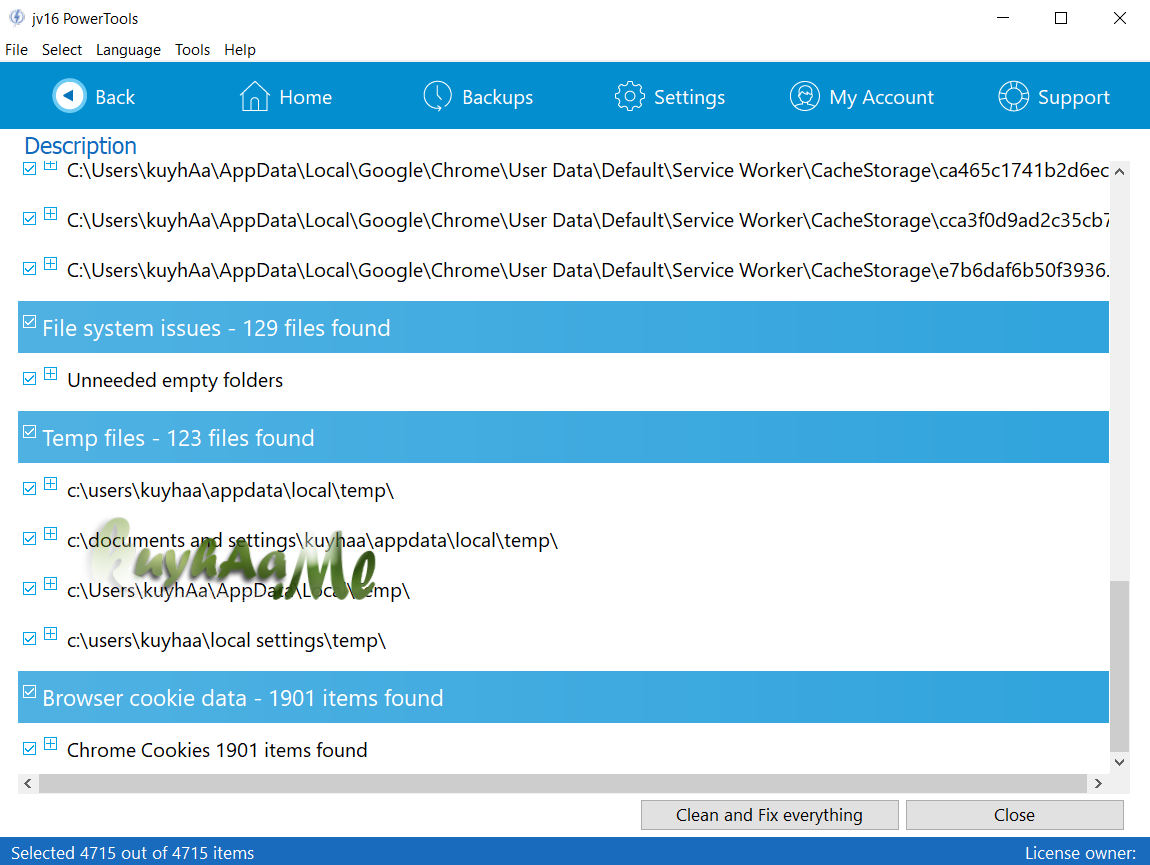Uncheck the c:\users\kuyhaa\appdata\local\temp\ checkbox
The image size is (1150, 865).
coord(29,489)
